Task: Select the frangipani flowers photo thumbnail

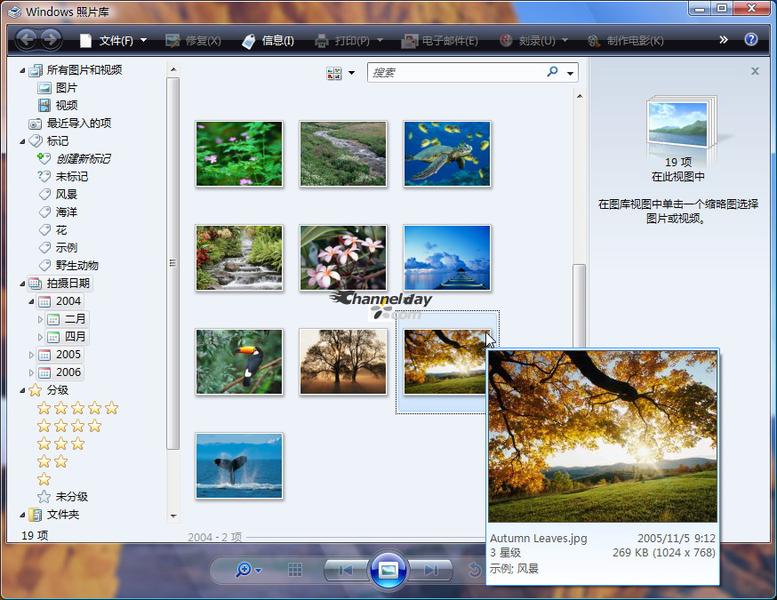Action: [343, 258]
